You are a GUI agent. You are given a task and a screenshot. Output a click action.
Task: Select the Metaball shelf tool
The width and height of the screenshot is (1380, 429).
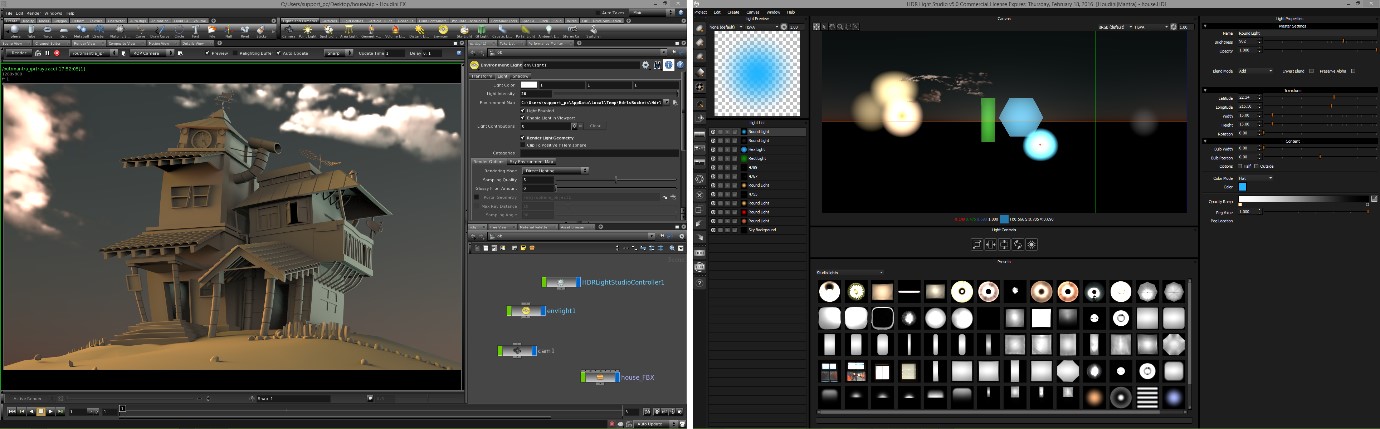[81, 31]
